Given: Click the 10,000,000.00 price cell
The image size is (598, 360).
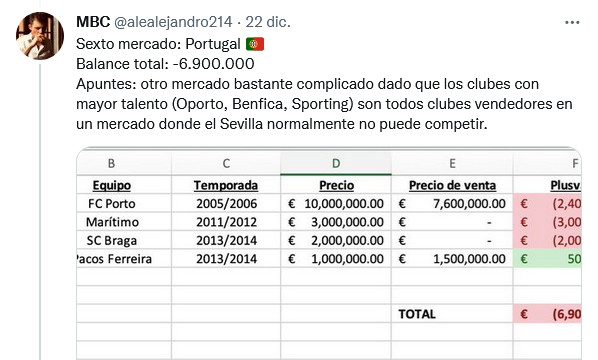Looking at the screenshot, I should tap(336, 204).
